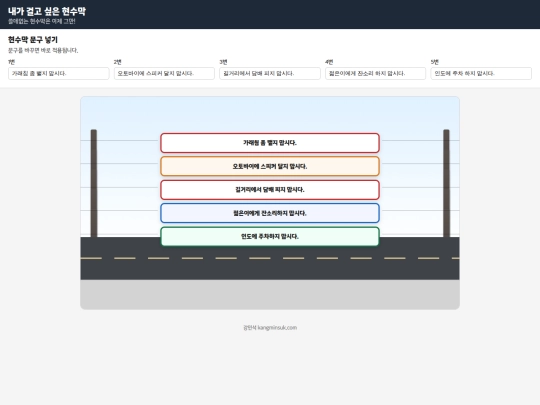Click the '4번' field label
The width and height of the screenshot is (540, 405).
[329, 62]
